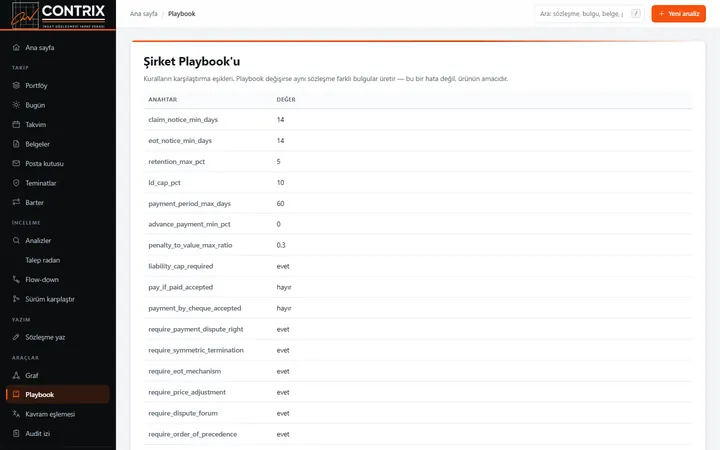
Task: Click the Sürüm karşılaştır branch icon
Action: click(16, 299)
